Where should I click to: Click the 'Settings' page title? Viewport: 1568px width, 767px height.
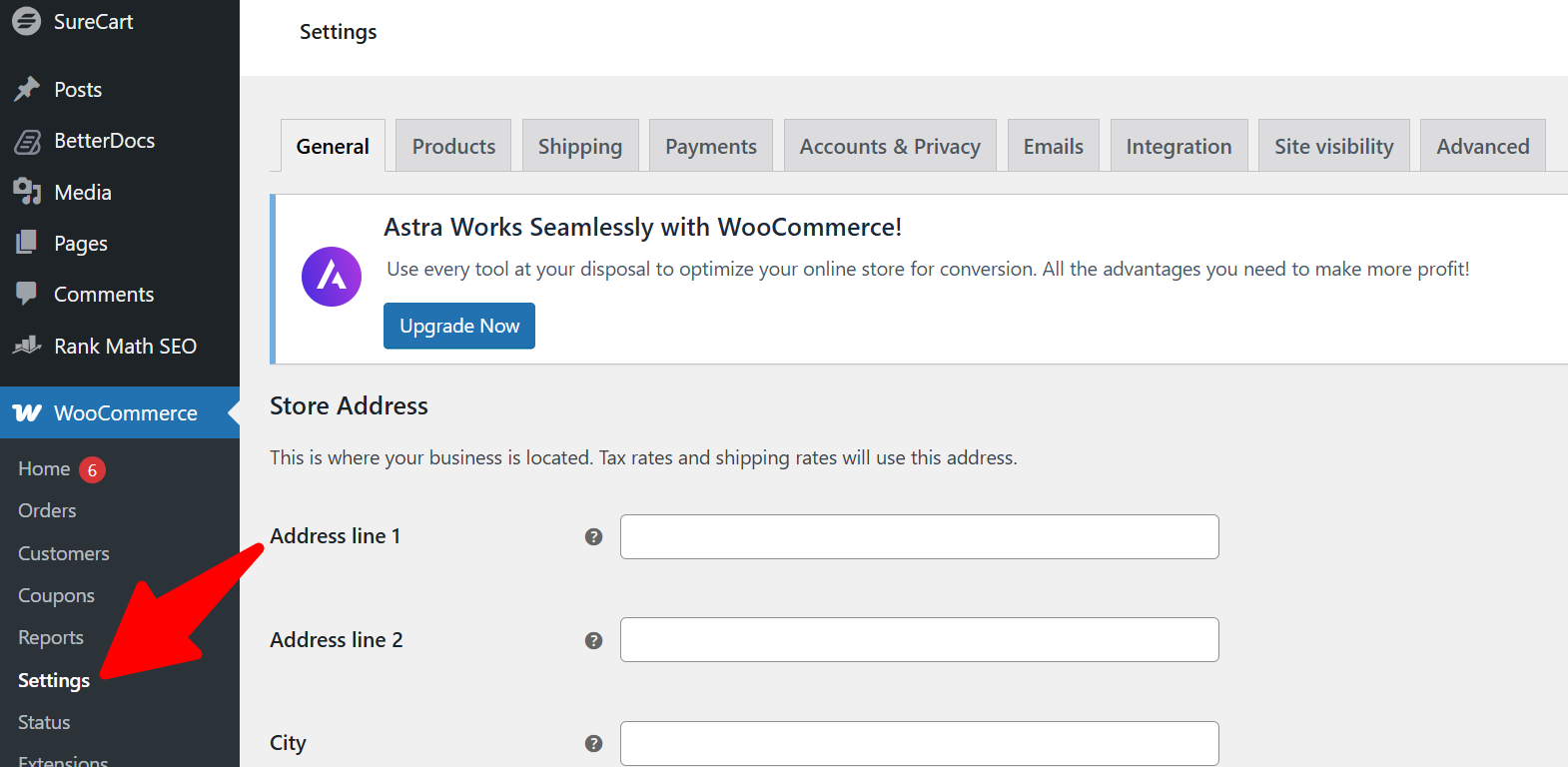pos(338,32)
